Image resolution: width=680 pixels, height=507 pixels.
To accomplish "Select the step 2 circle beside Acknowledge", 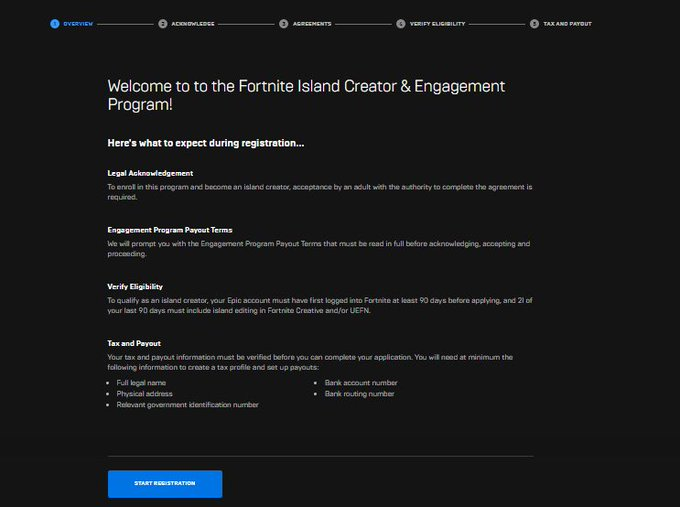I will click(x=163, y=24).
